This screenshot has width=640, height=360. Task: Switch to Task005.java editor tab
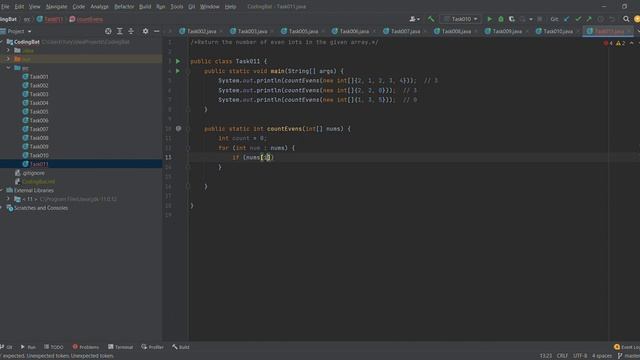point(303,31)
